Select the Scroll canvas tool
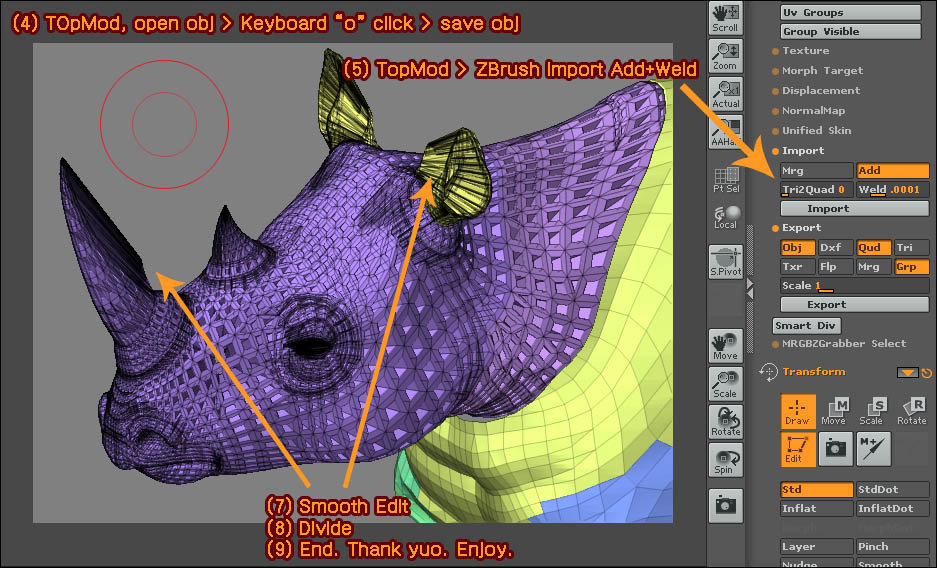 pos(725,18)
